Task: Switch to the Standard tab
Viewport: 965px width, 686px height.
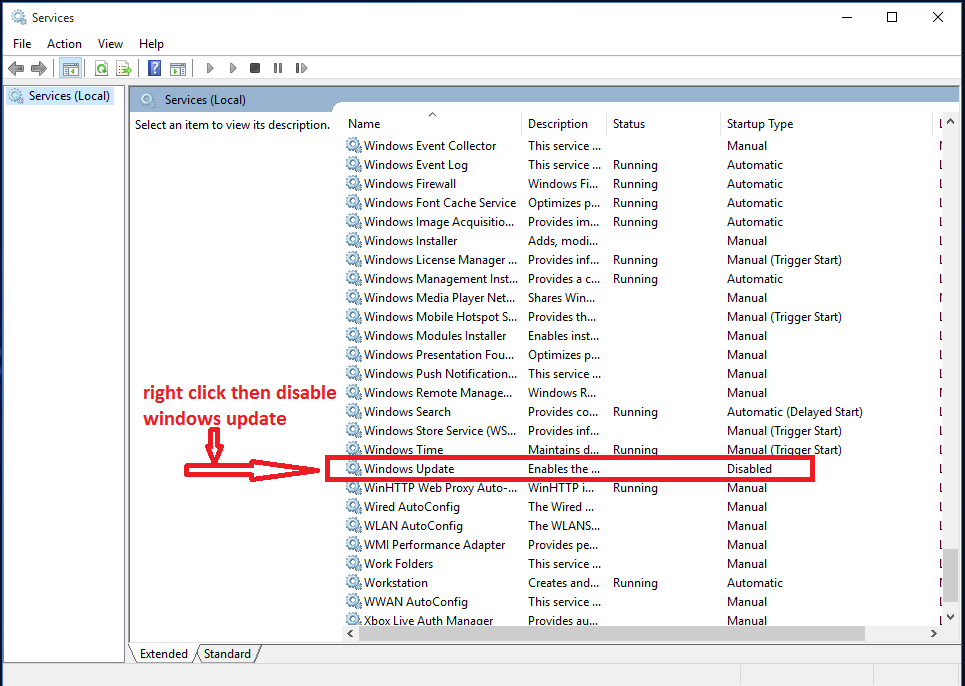Action: [x=227, y=653]
